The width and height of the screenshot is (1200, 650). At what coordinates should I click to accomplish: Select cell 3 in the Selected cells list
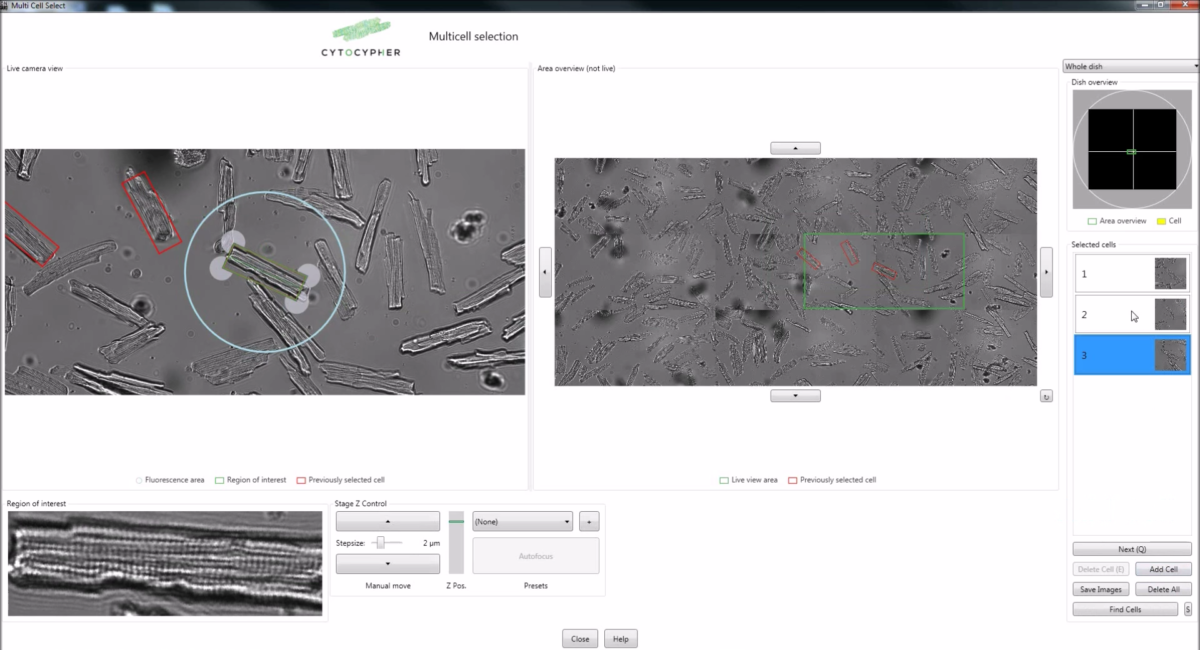coord(1131,354)
